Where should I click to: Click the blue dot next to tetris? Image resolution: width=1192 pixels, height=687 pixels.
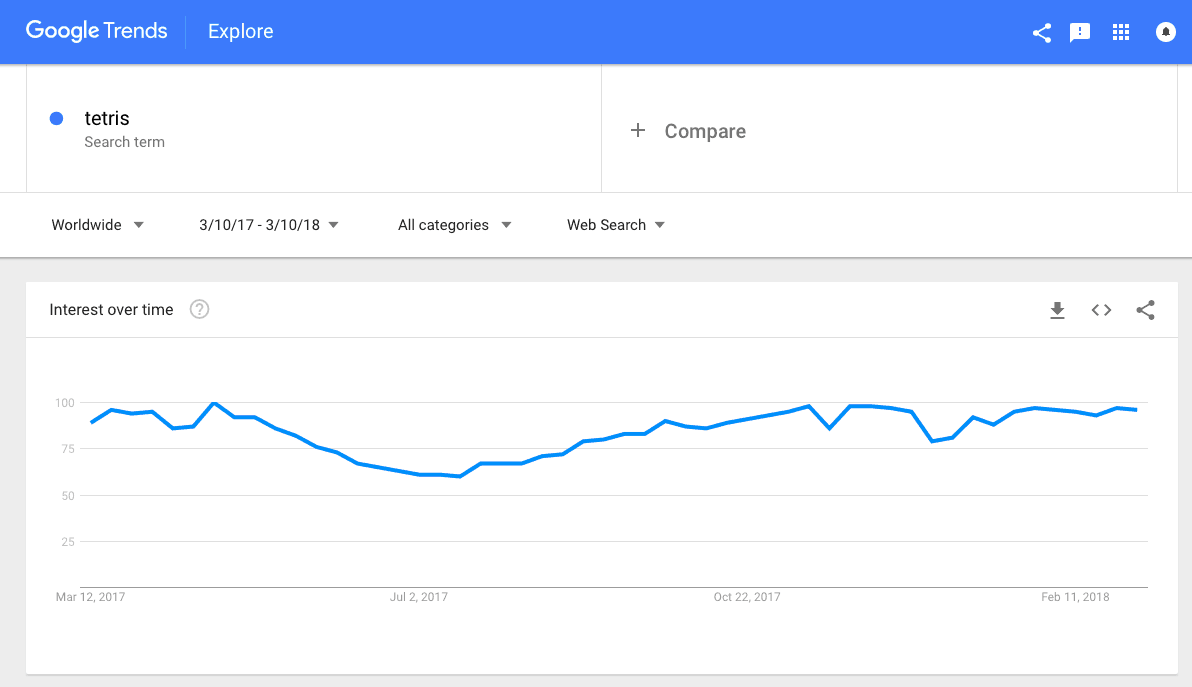[x=57, y=118]
